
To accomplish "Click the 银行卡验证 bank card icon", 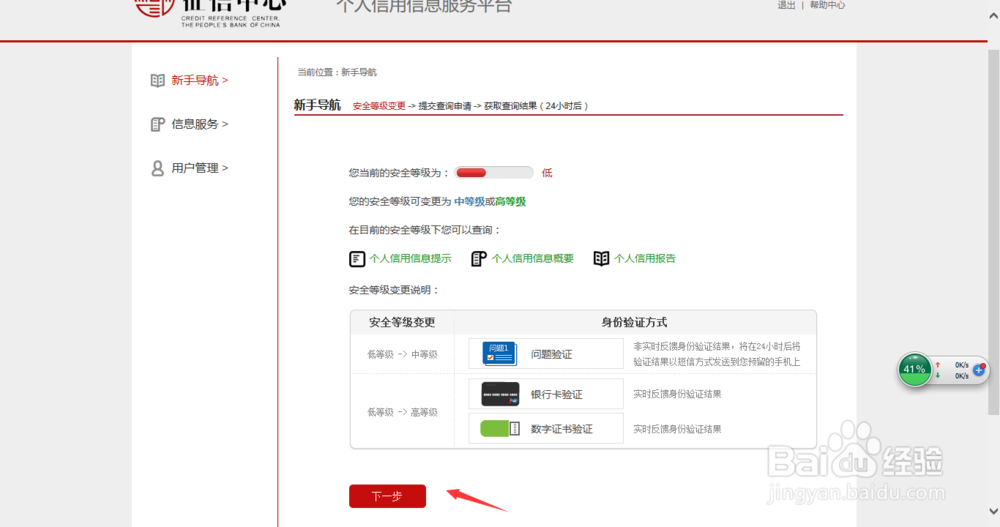I will [x=500, y=394].
